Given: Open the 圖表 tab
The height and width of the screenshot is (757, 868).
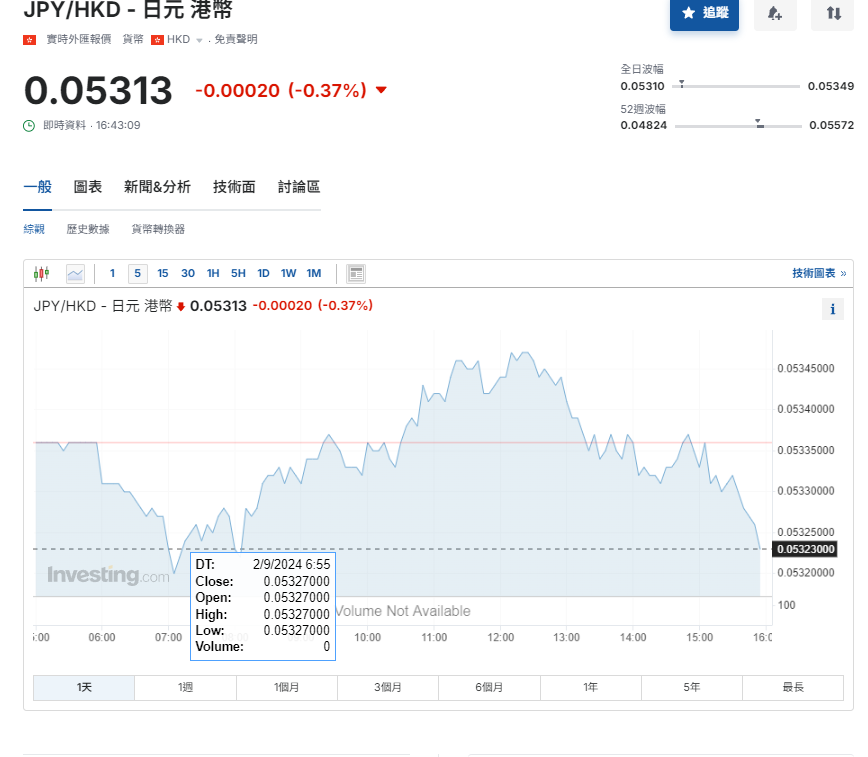Looking at the screenshot, I should [x=88, y=187].
